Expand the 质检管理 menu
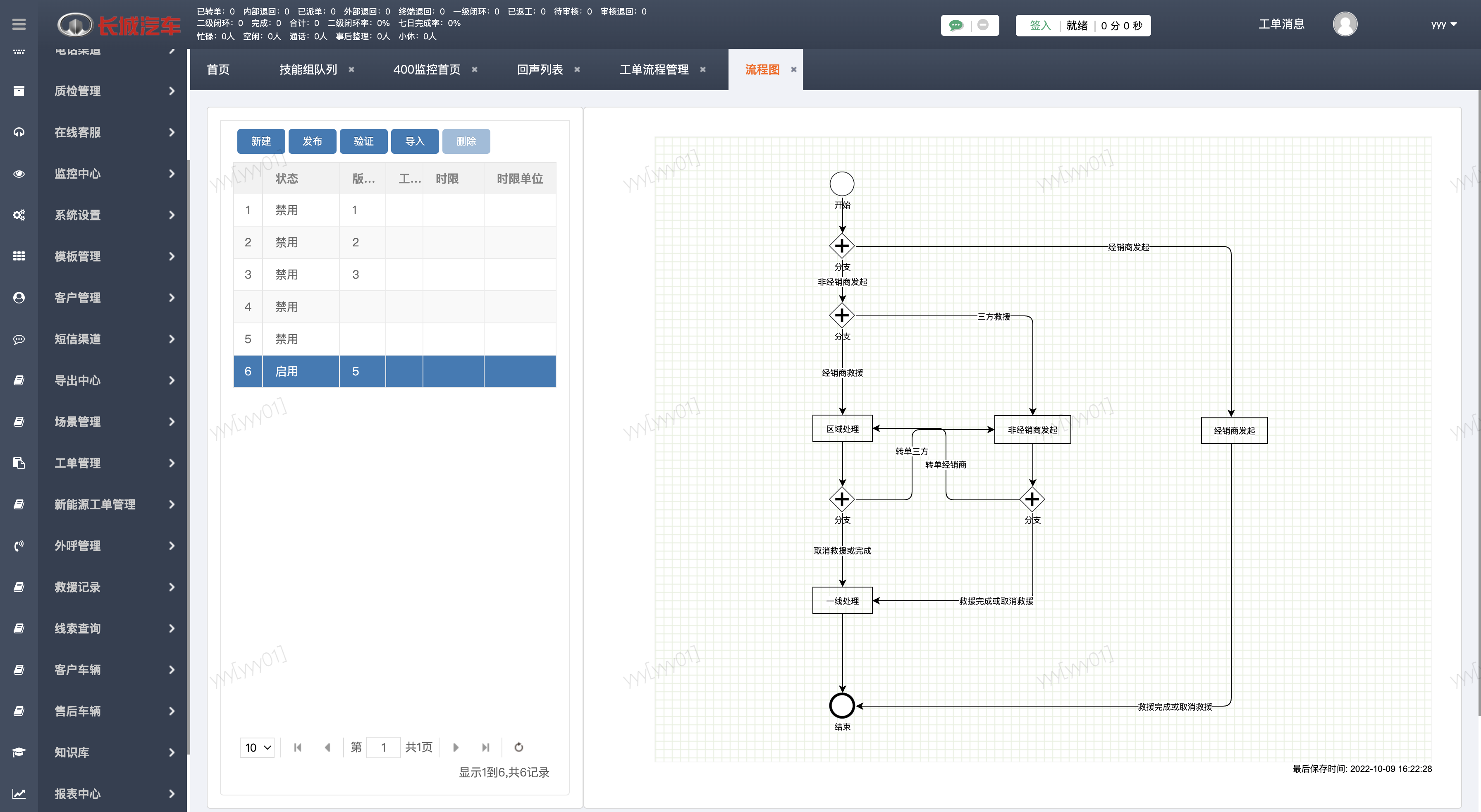This screenshot has height=812, width=1481. click(171, 91)
